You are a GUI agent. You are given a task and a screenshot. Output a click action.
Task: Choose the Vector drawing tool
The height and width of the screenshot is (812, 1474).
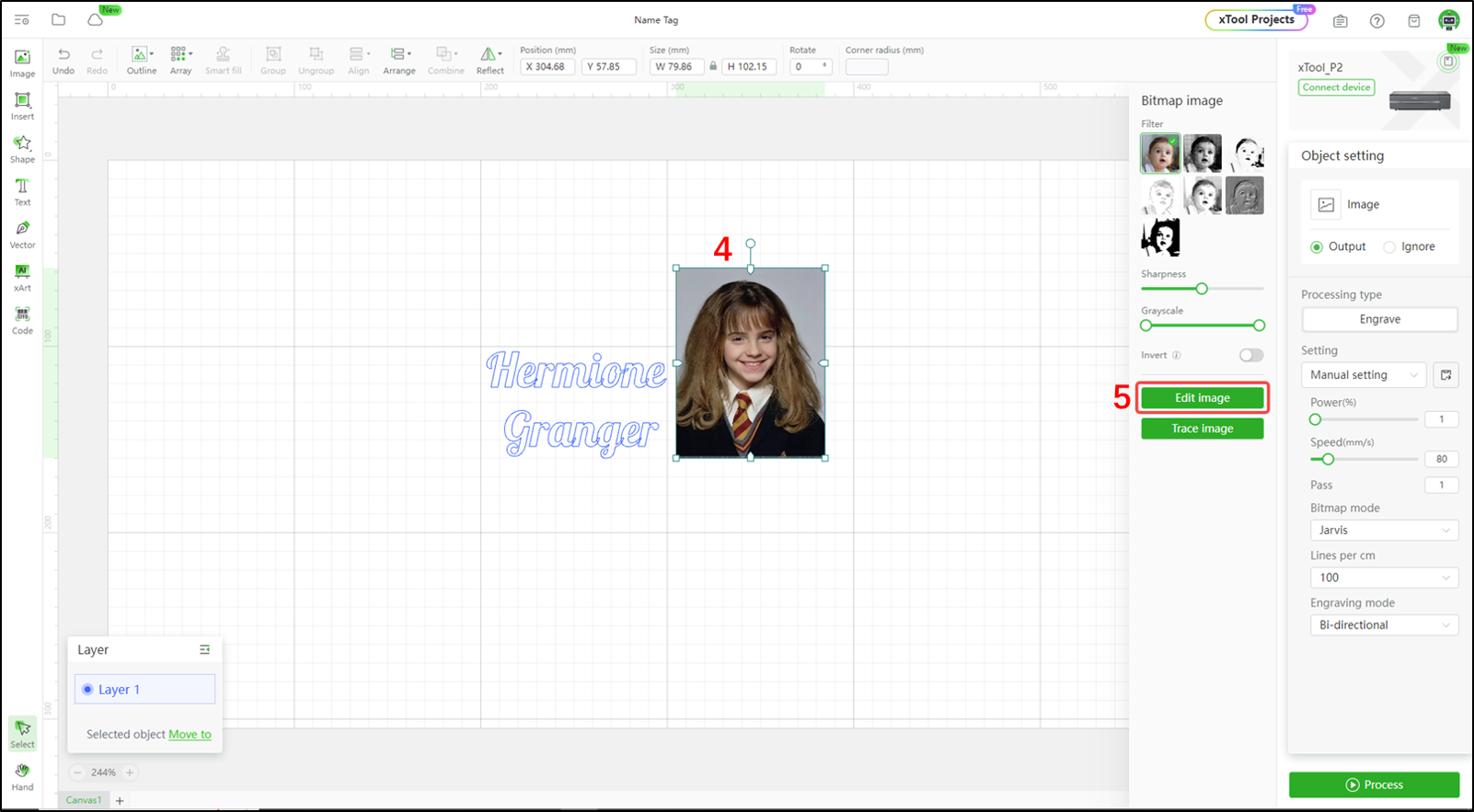pyautogui.click(x=22, y=234)
